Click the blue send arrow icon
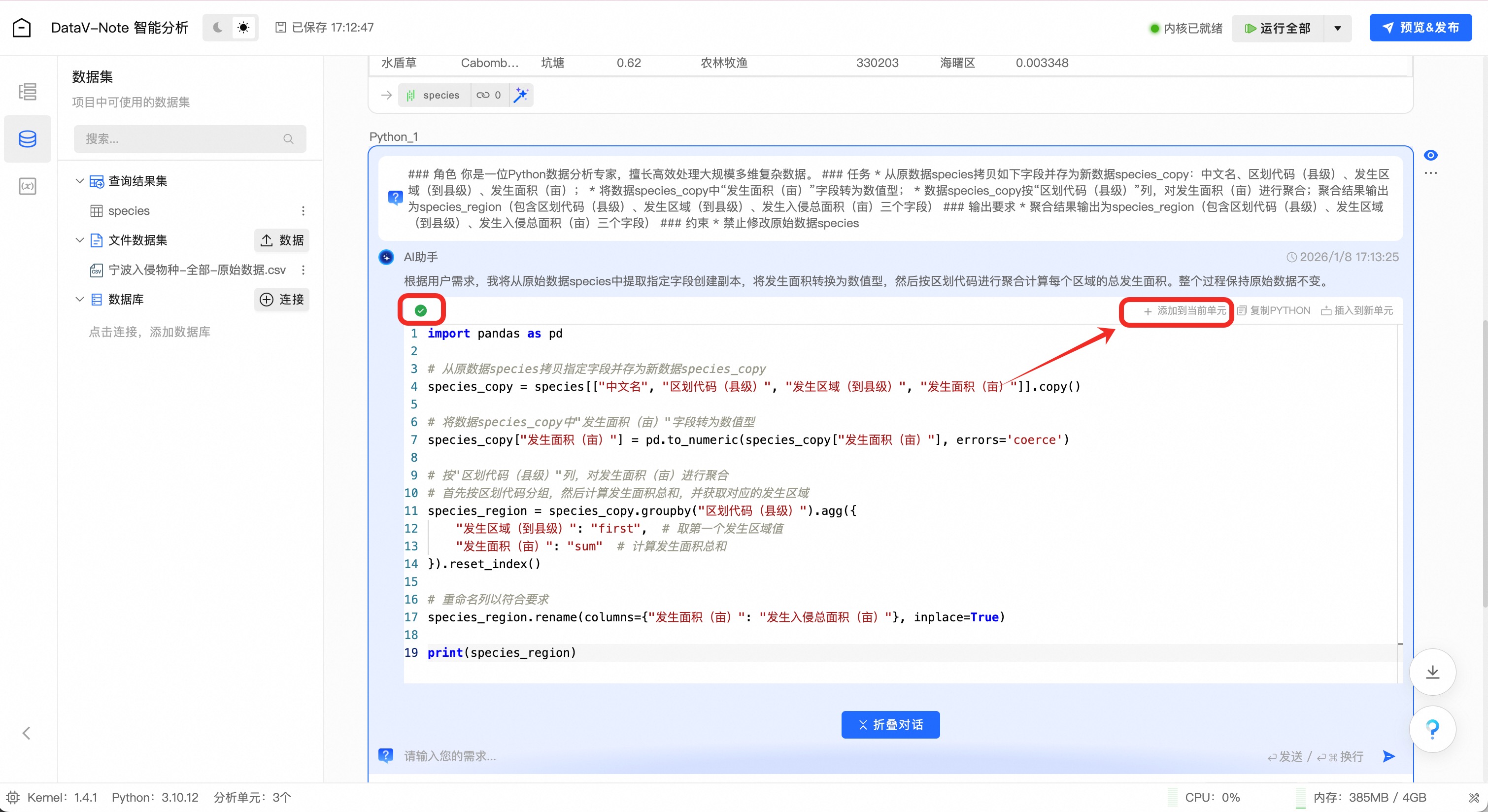This screenshot has height=812, width=1488. point(1388,756)
